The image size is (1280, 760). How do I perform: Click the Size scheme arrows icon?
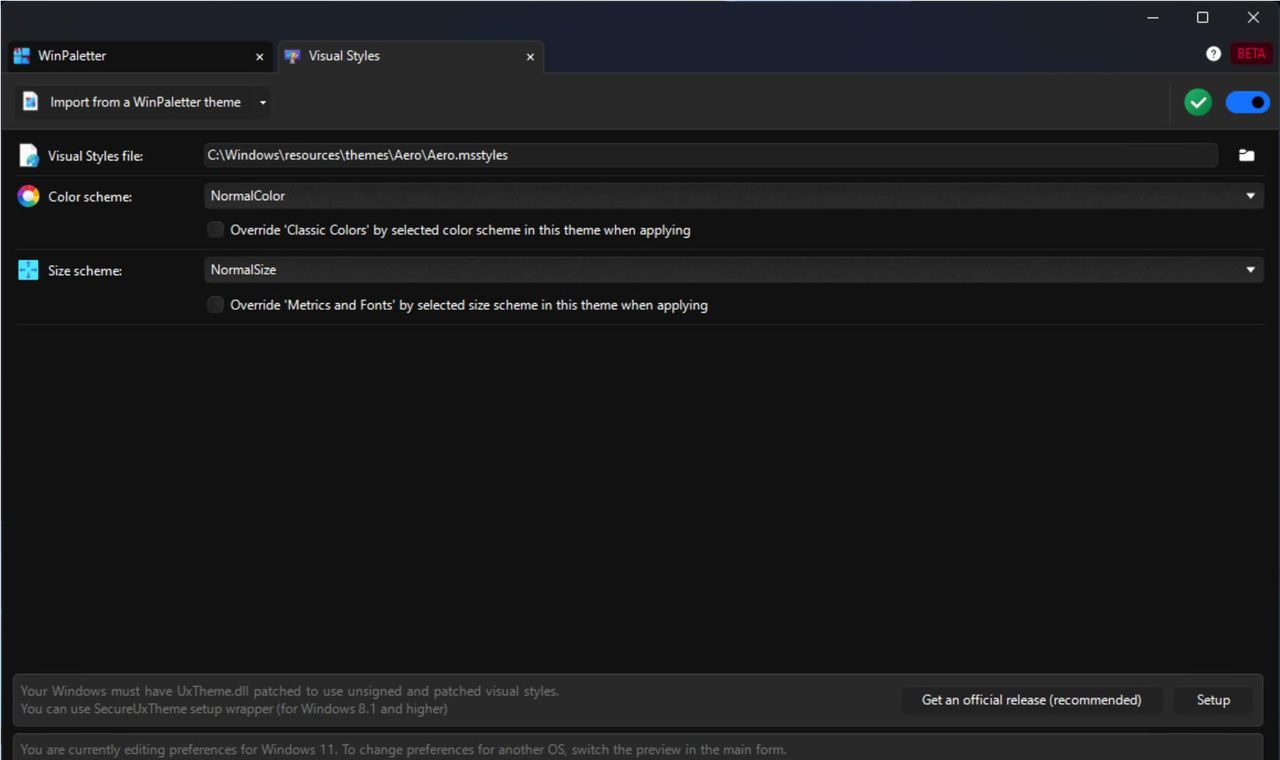[x=27, y=269]
